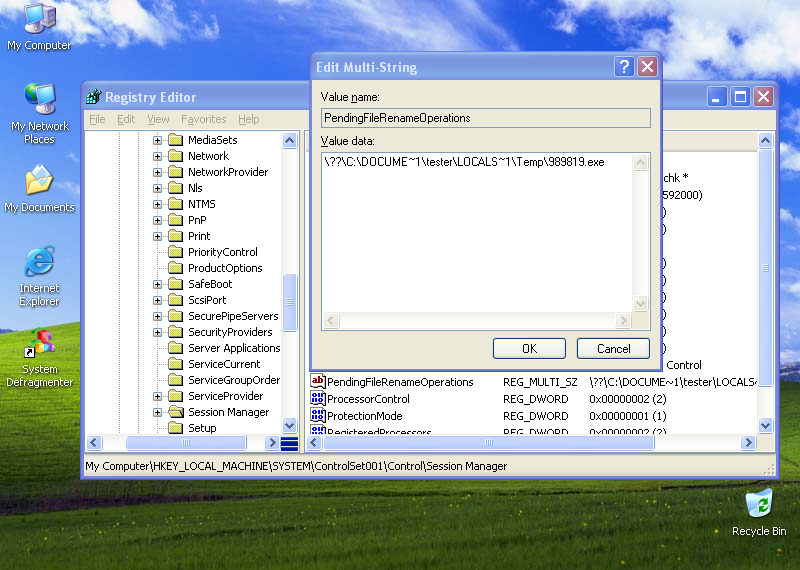Click MediaSets folder icon

tap(176, 139)
